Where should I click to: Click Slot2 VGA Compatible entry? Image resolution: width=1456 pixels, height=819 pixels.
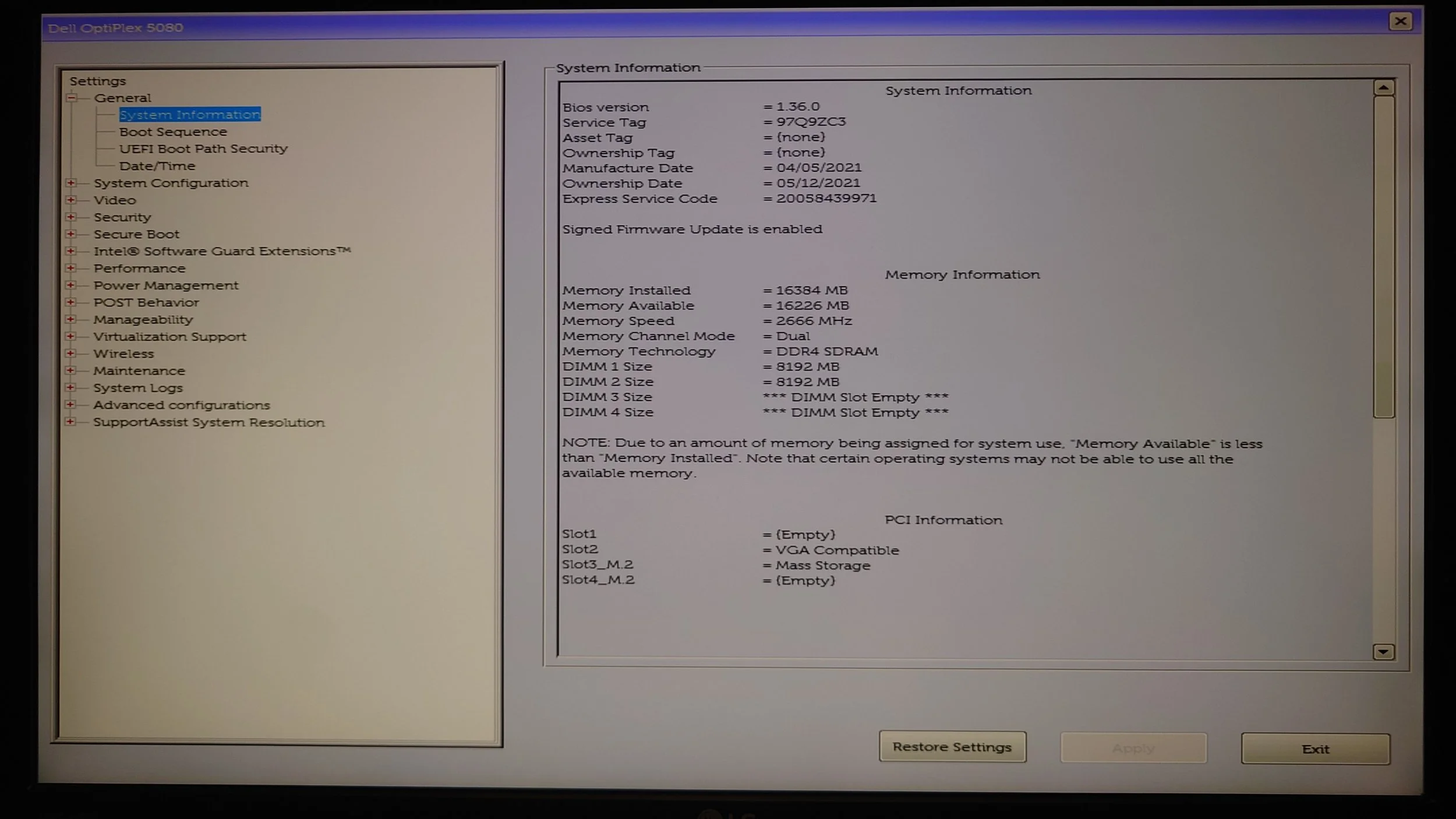point(837,550)
